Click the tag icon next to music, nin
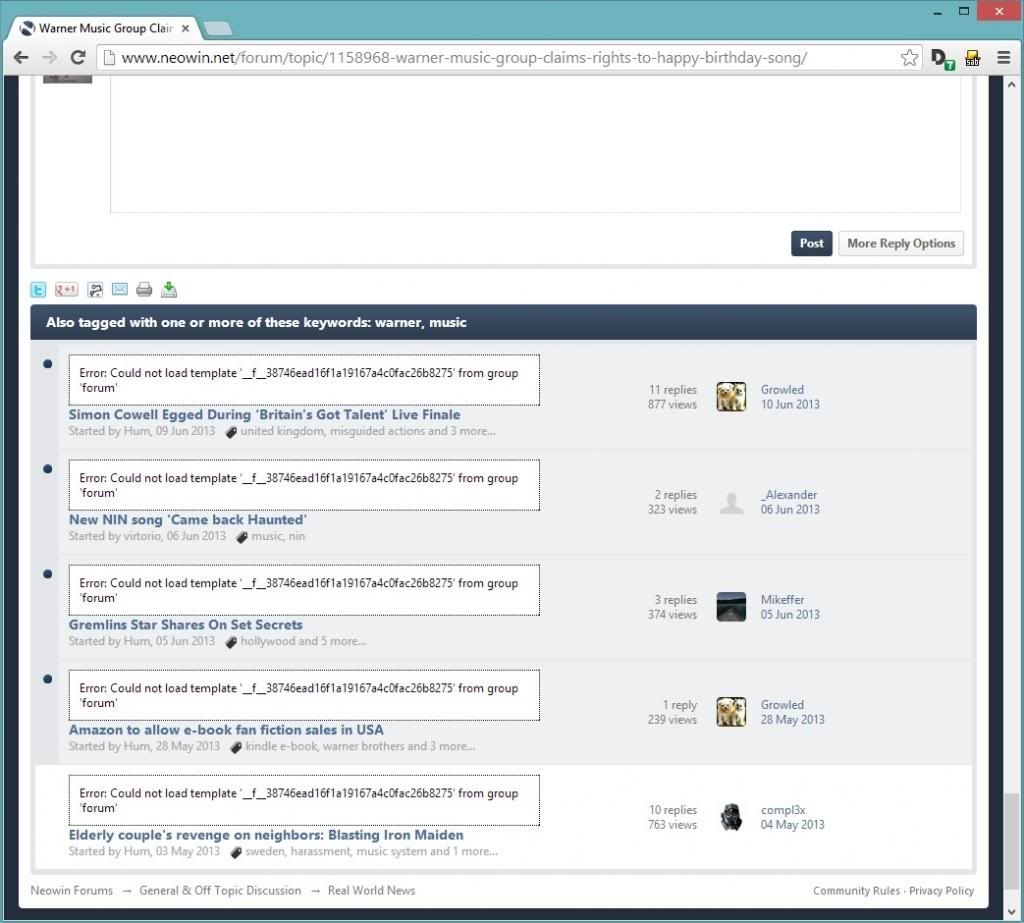The height and width of the screenshot is (923, 1024). (x=242, y=537)
